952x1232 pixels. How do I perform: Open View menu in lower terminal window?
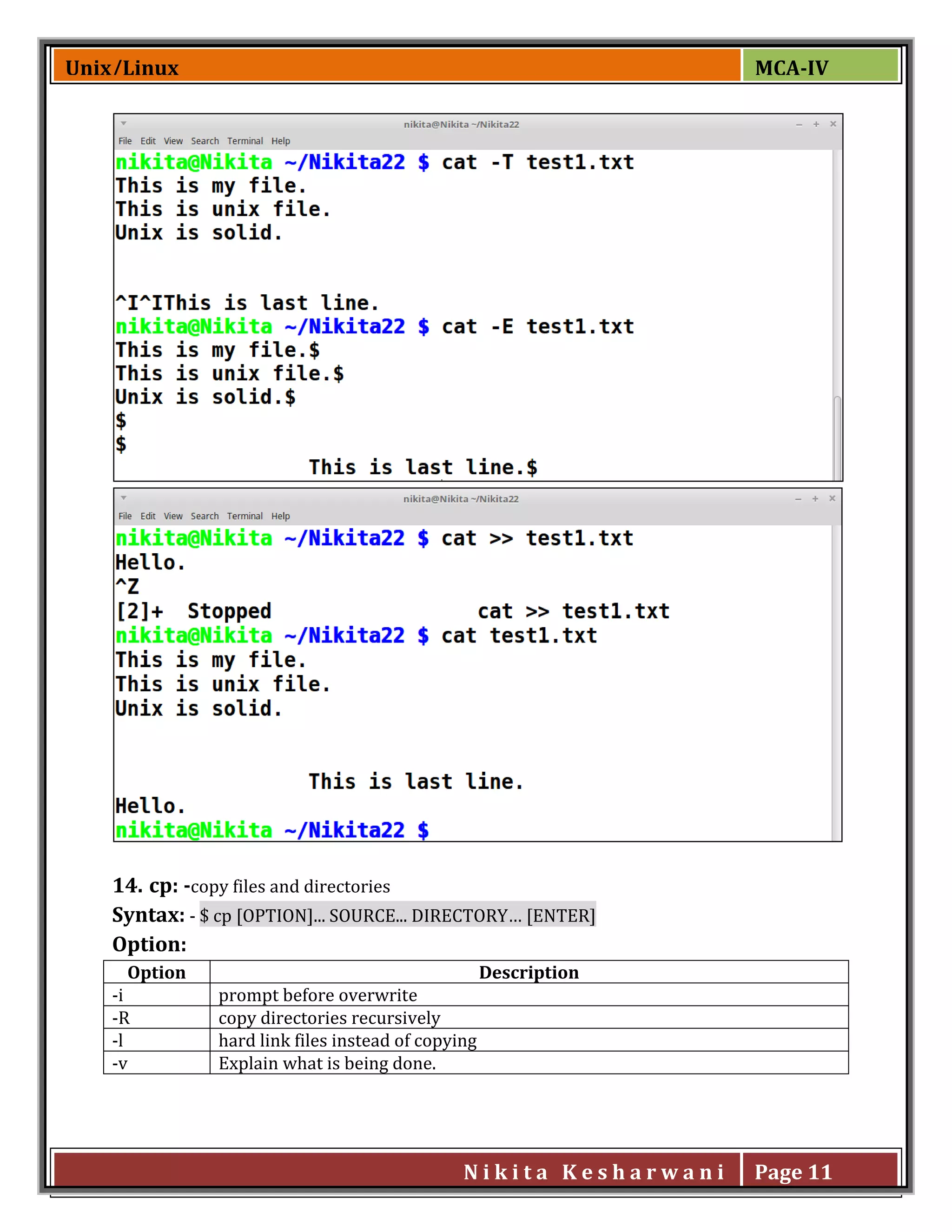pyautogui.click(x=173, y=516)
